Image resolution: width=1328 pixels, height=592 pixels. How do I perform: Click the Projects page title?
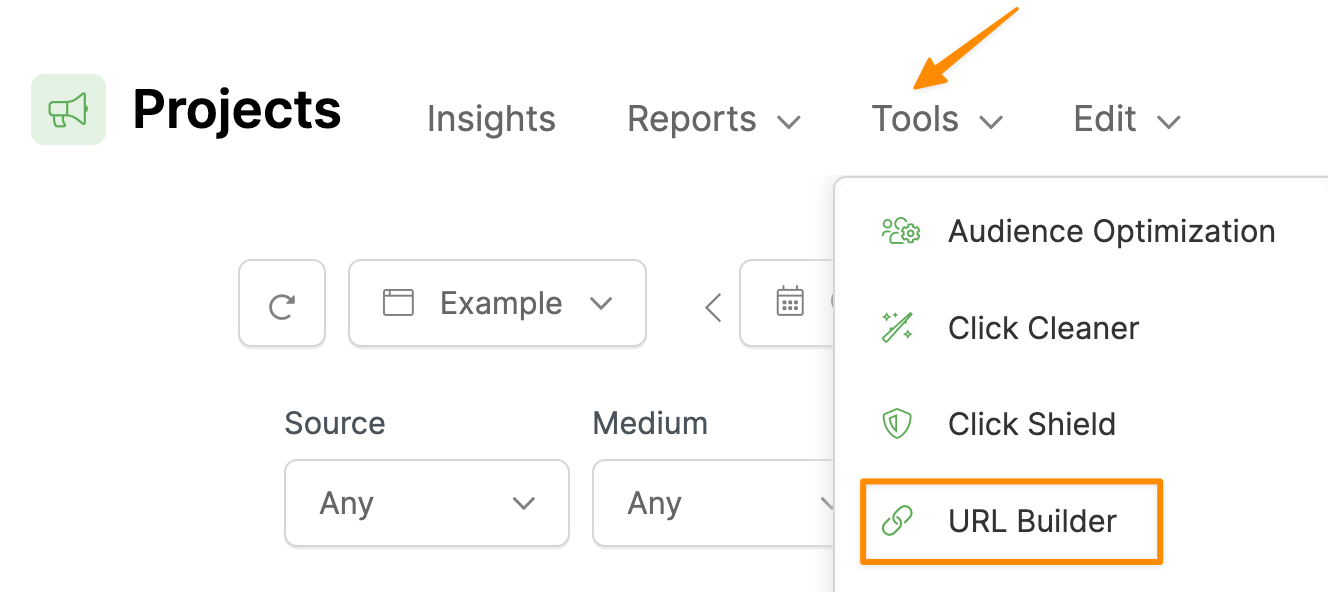point(237,109)
